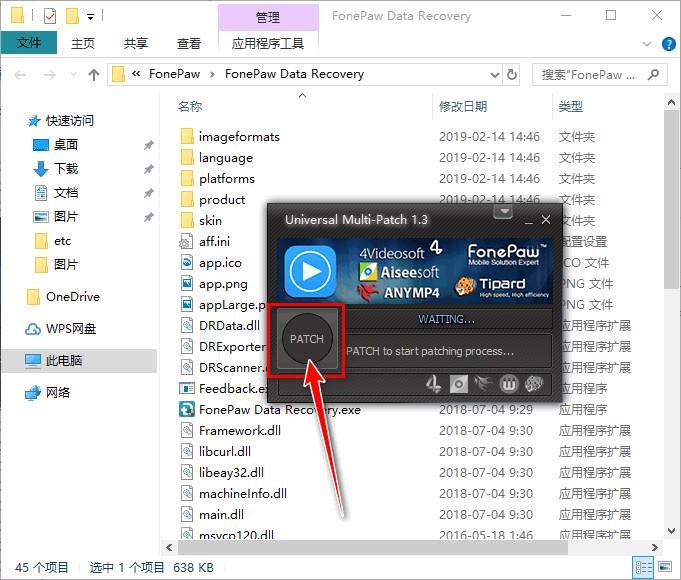
Task: Click the Tipard leopard icon at patcher bottom
Action: 534,384
